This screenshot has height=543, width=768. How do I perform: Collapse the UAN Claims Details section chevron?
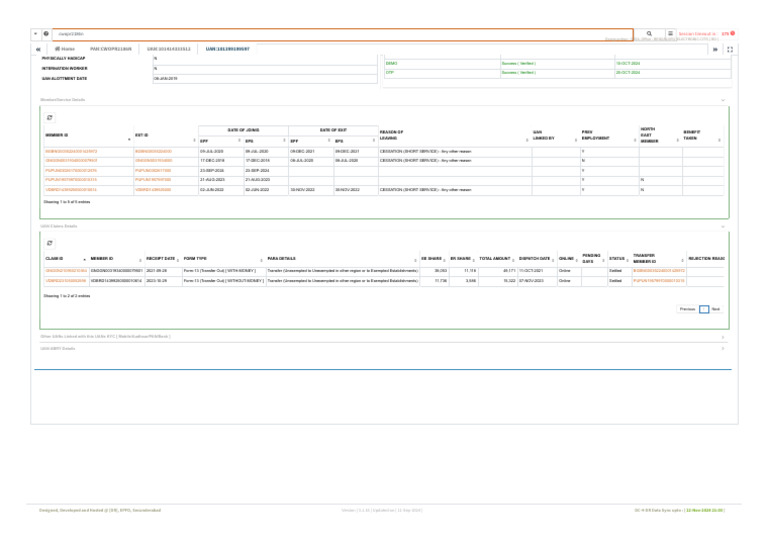(723, 227)
